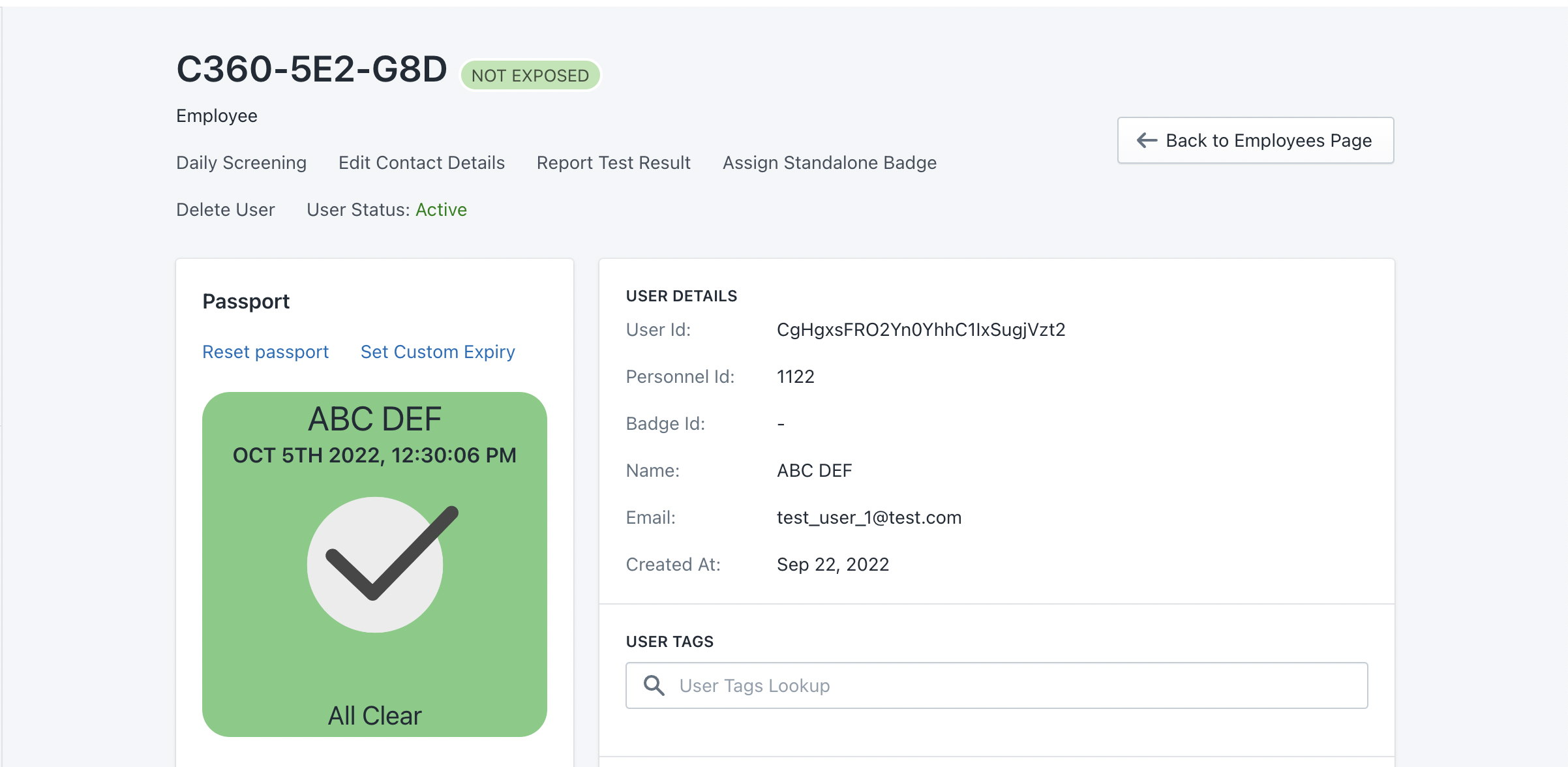Click the C360-5E2-G8D heading
The width and height of the screenshot is (1568, 767).
click(312, 69)
